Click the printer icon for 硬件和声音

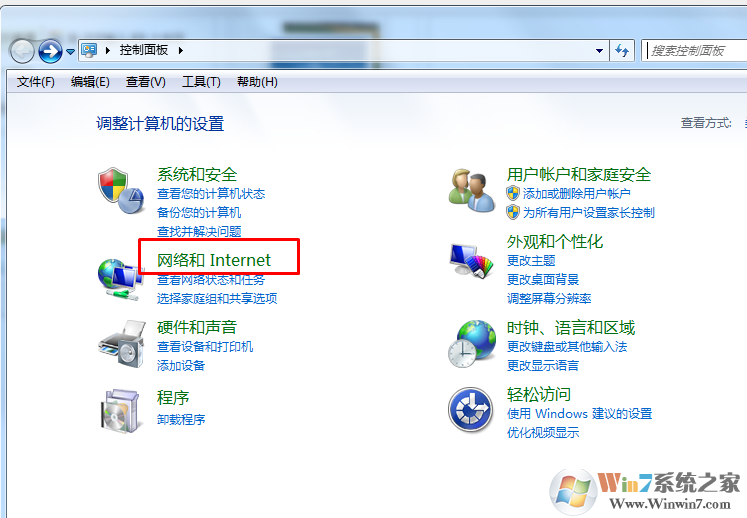(x=122, y=344)
